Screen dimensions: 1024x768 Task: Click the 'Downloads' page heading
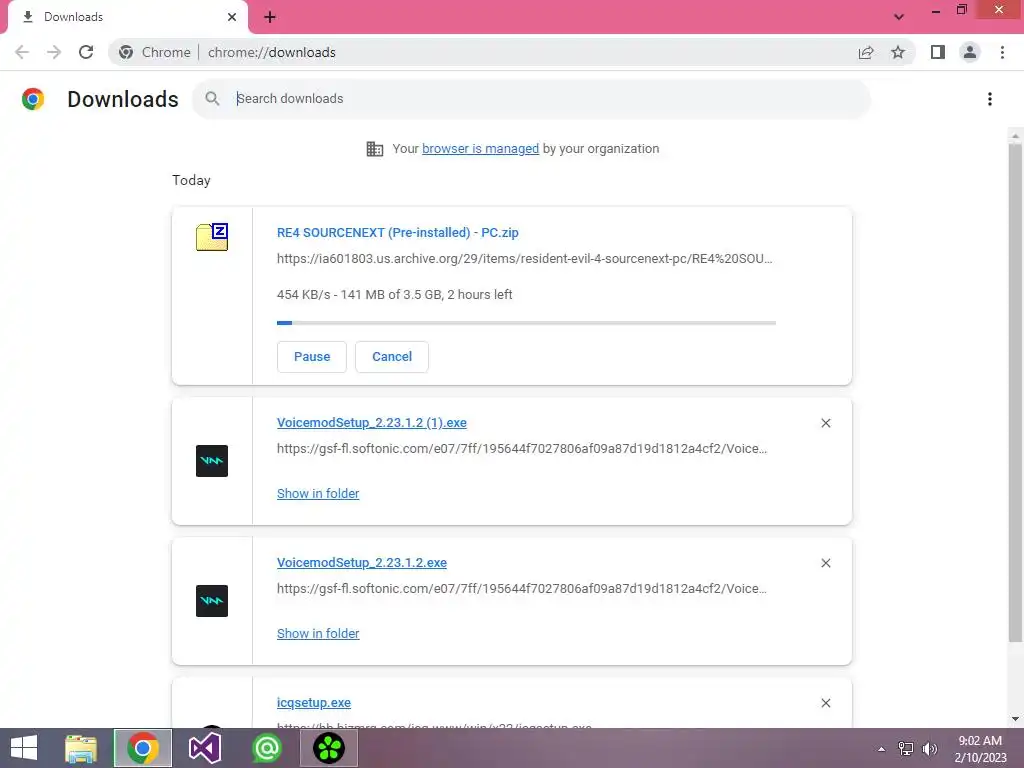[x=123, y=99]
